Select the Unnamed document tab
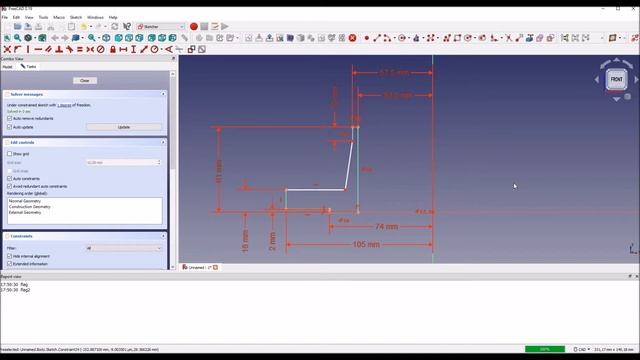640x360 pixels. pos(200,267)
